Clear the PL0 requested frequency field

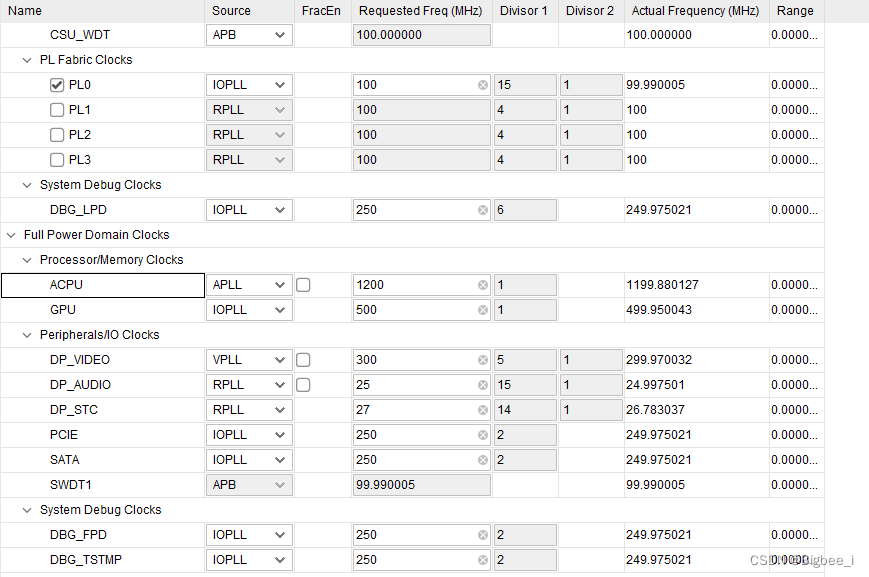click(483, 84)
